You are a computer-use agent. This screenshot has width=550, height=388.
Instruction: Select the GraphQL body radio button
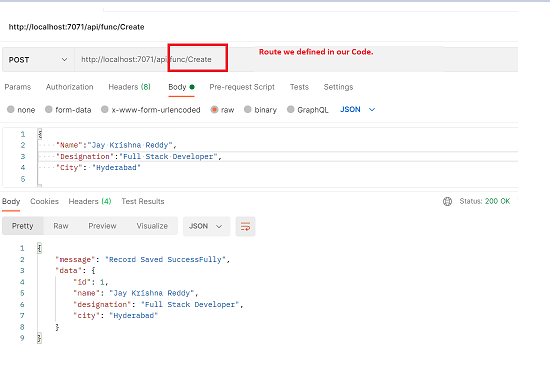pos(290,109)
